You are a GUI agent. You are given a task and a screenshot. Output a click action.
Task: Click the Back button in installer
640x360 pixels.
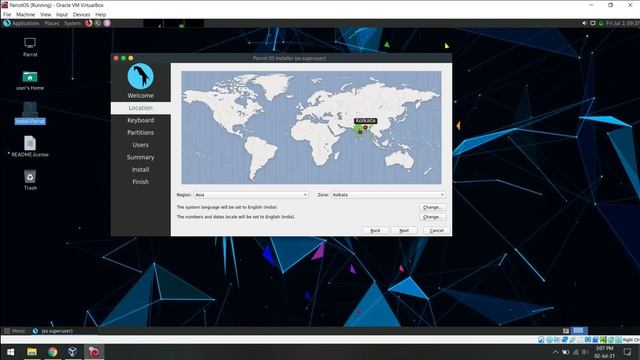click(375, 231)
